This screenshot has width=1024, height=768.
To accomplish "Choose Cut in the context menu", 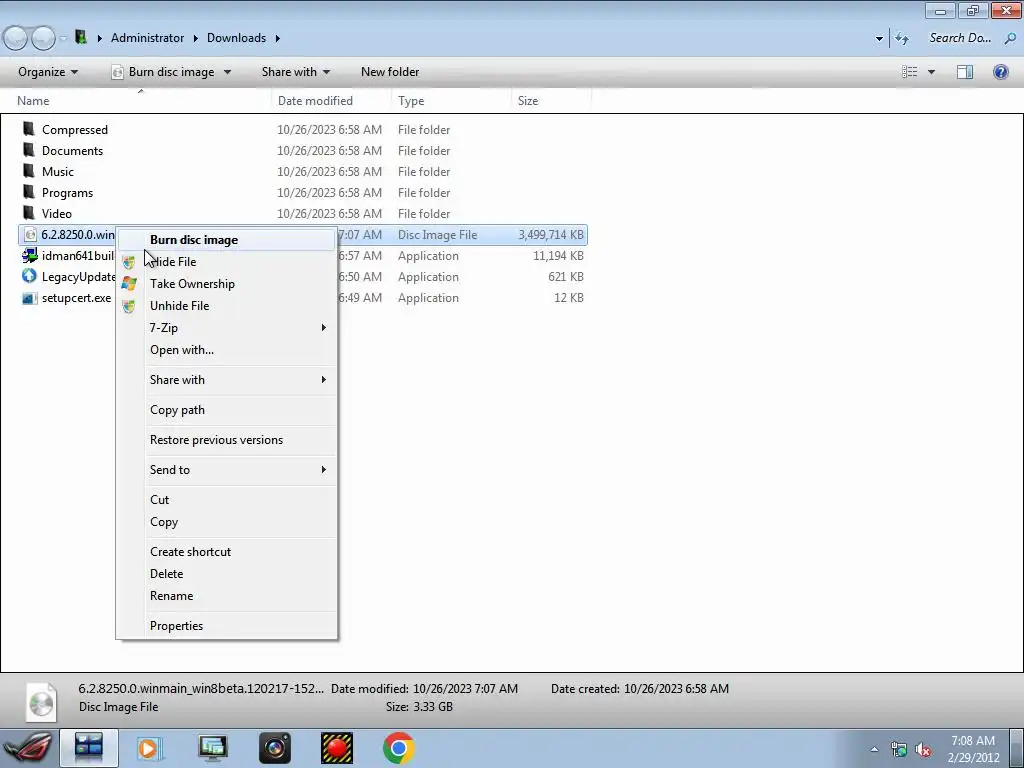I will point(227,500).
